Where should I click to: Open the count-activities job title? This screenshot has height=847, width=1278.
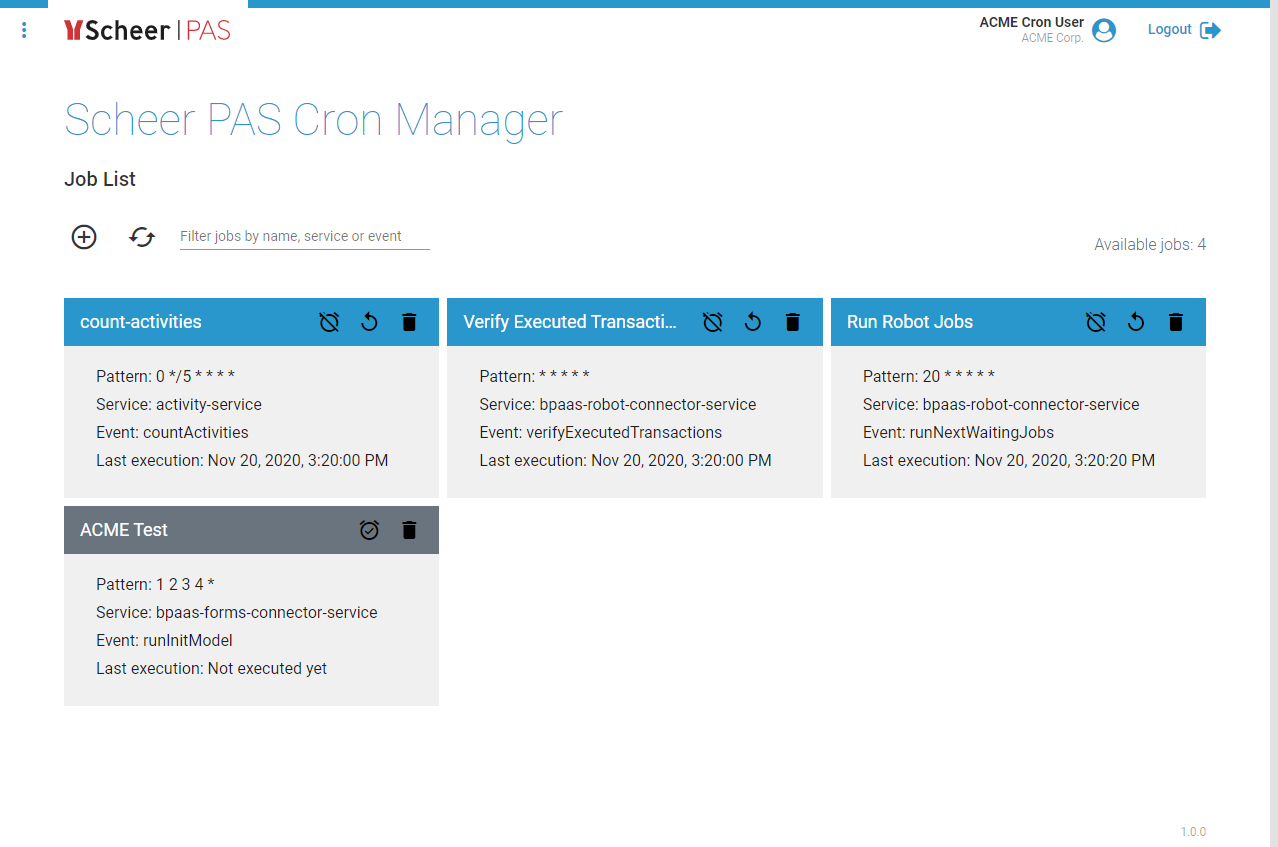(x=141, y=322)
